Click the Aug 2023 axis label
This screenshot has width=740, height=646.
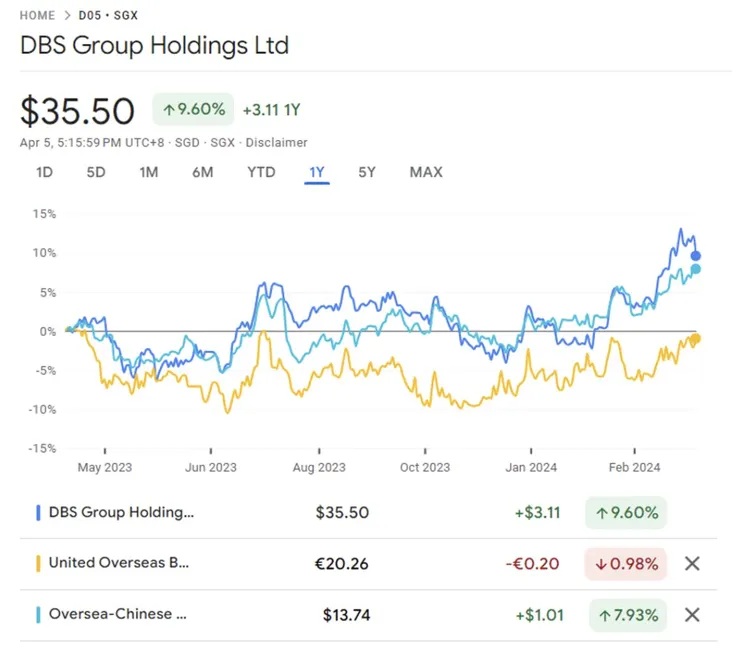click(x=319, y=467)
